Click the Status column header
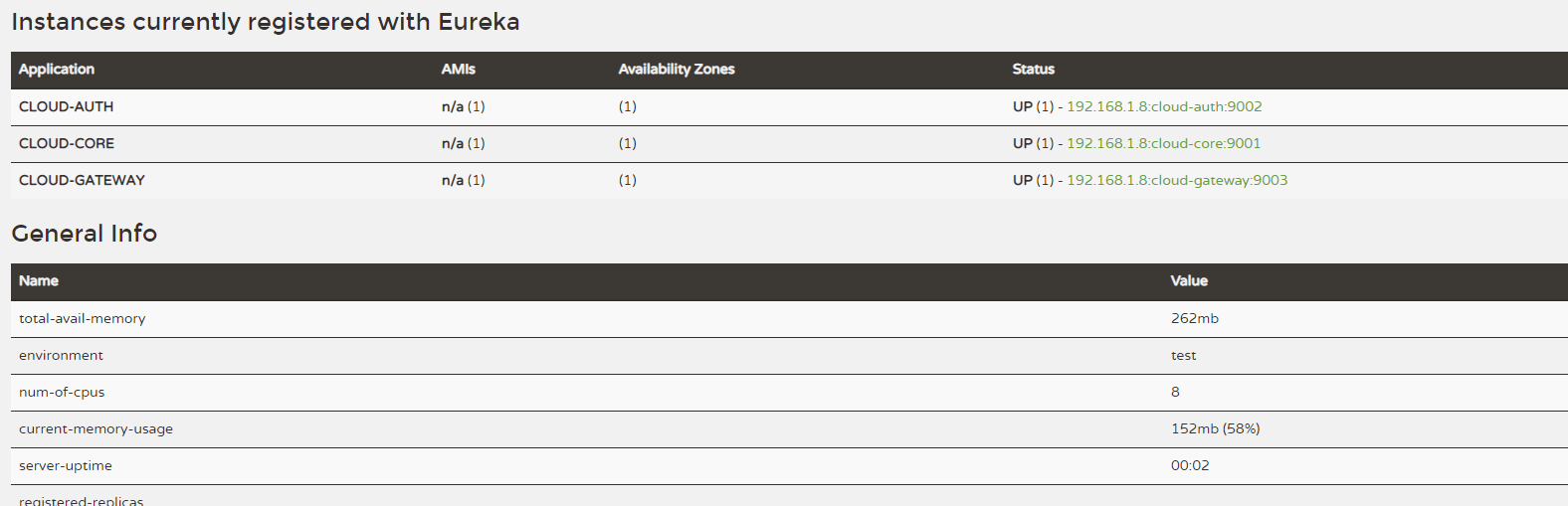This screenshot has height=506, width=1568. (x=1034, y=69)
